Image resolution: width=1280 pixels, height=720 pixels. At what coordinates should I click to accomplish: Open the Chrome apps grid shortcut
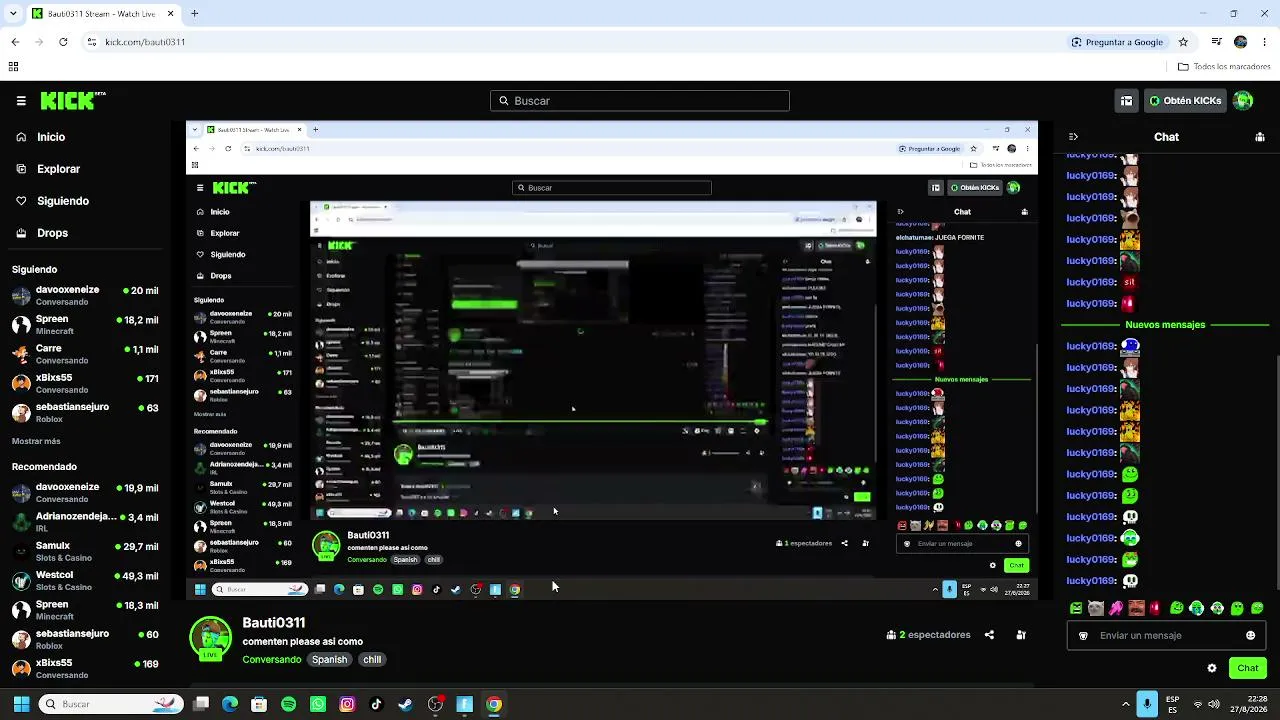pos(13,67)
